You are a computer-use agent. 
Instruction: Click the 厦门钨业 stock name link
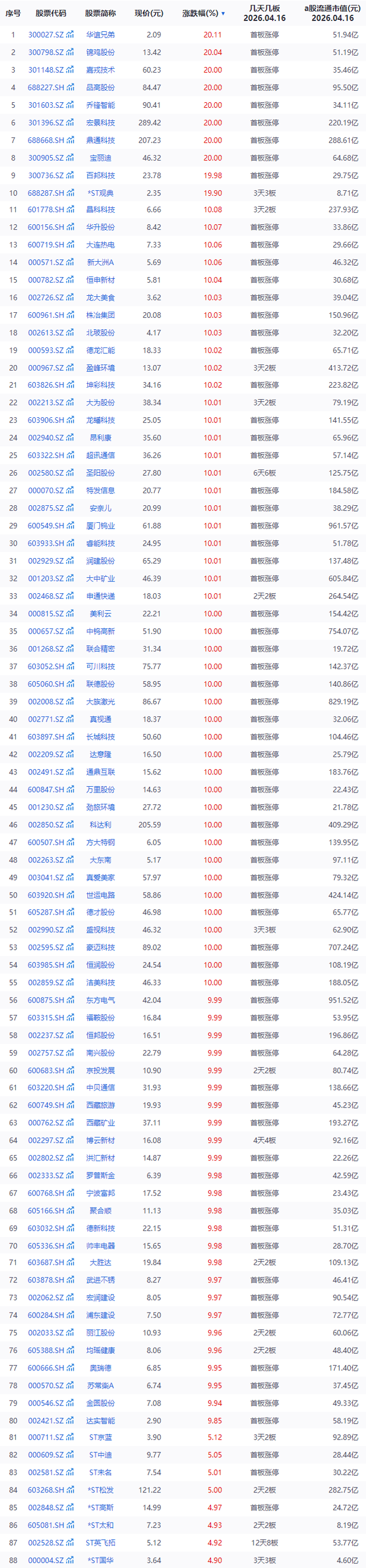point(100,526)
